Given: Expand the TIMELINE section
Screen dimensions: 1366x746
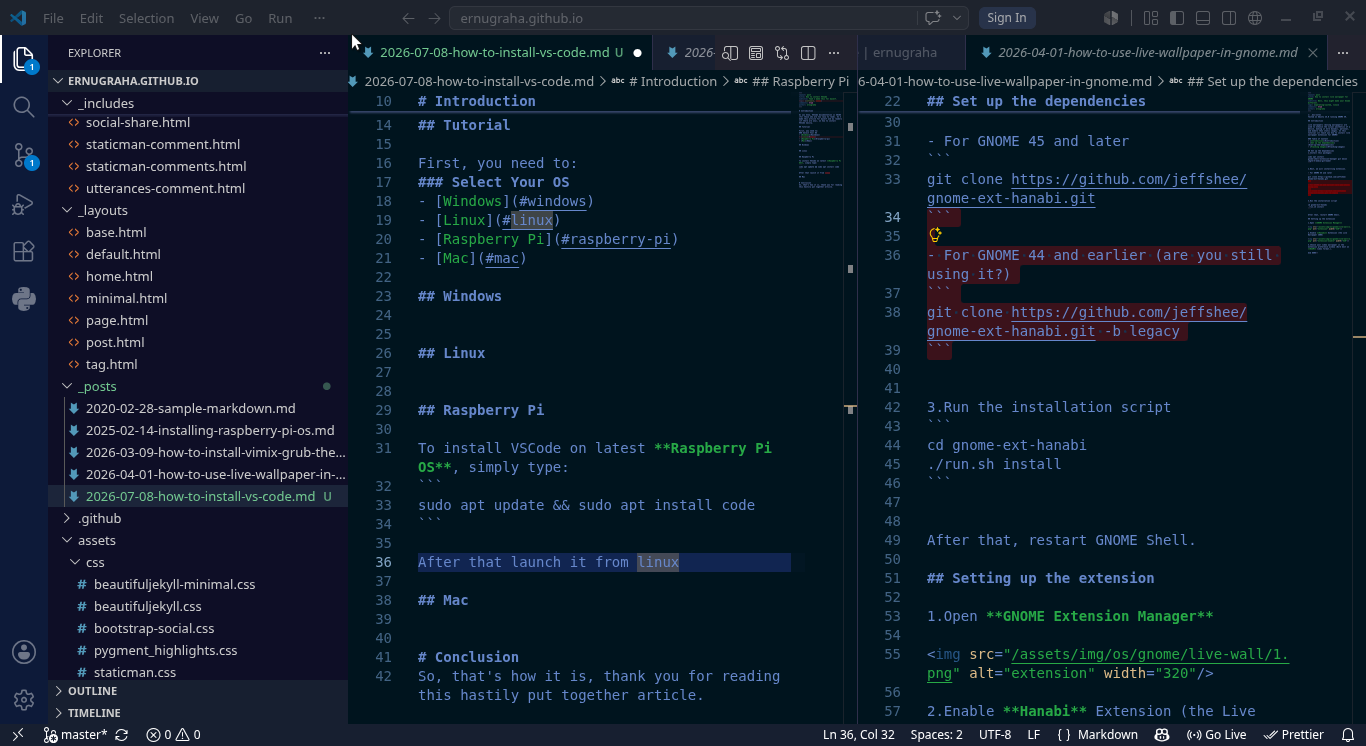Looking at the screenshot, I should tap(198, 713).
